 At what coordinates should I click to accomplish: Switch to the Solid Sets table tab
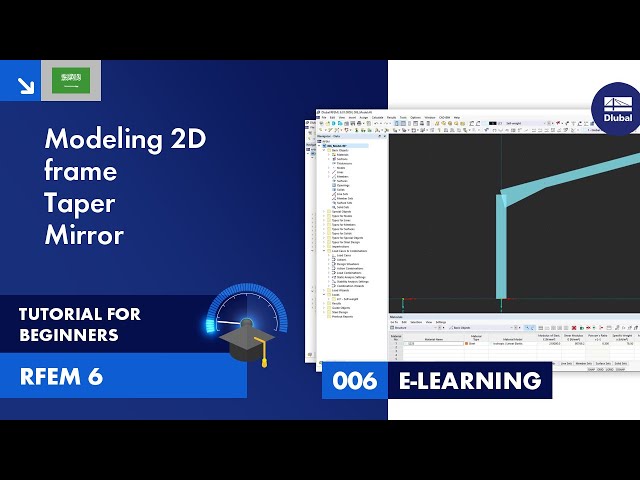(x=621, y=363)
